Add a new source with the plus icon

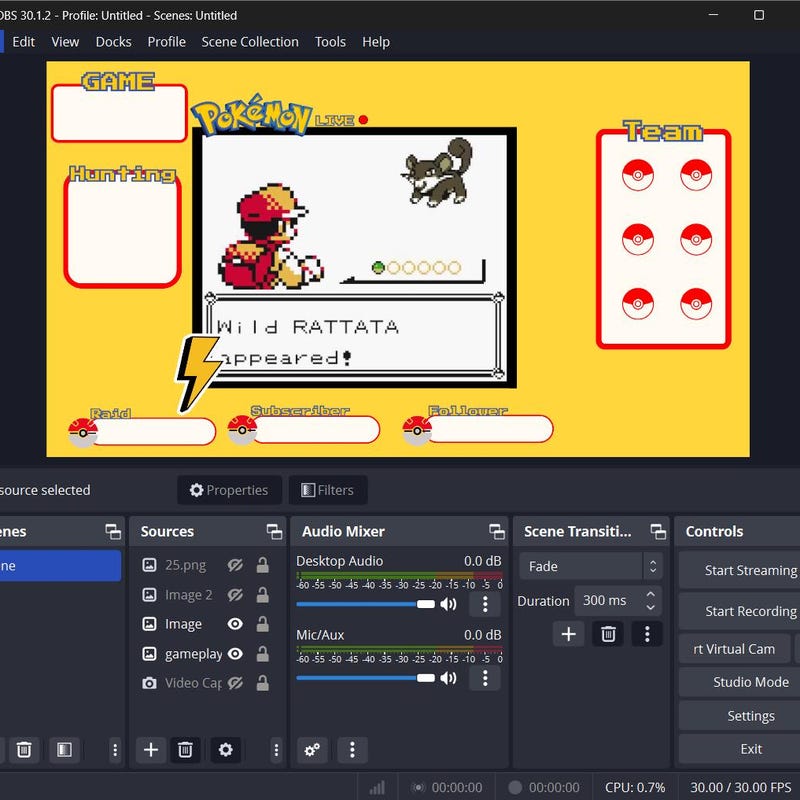151,750
